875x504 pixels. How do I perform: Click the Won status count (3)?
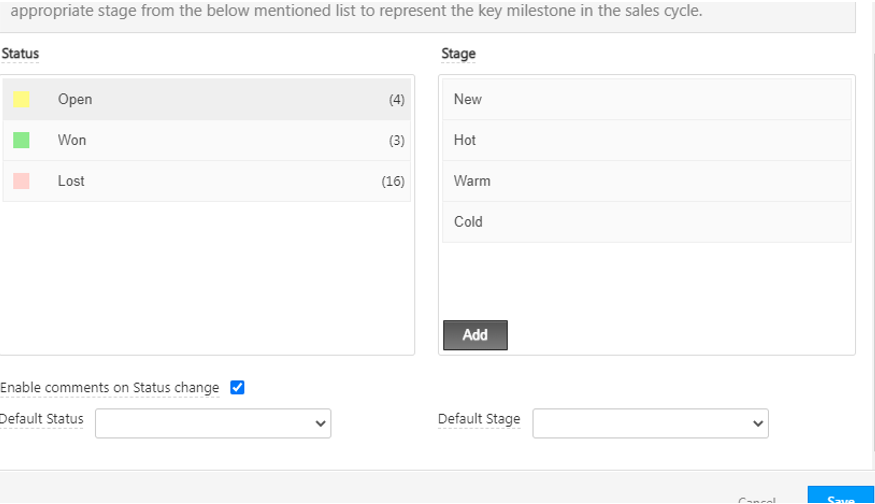pyautogui.click(x=397, y=141)
